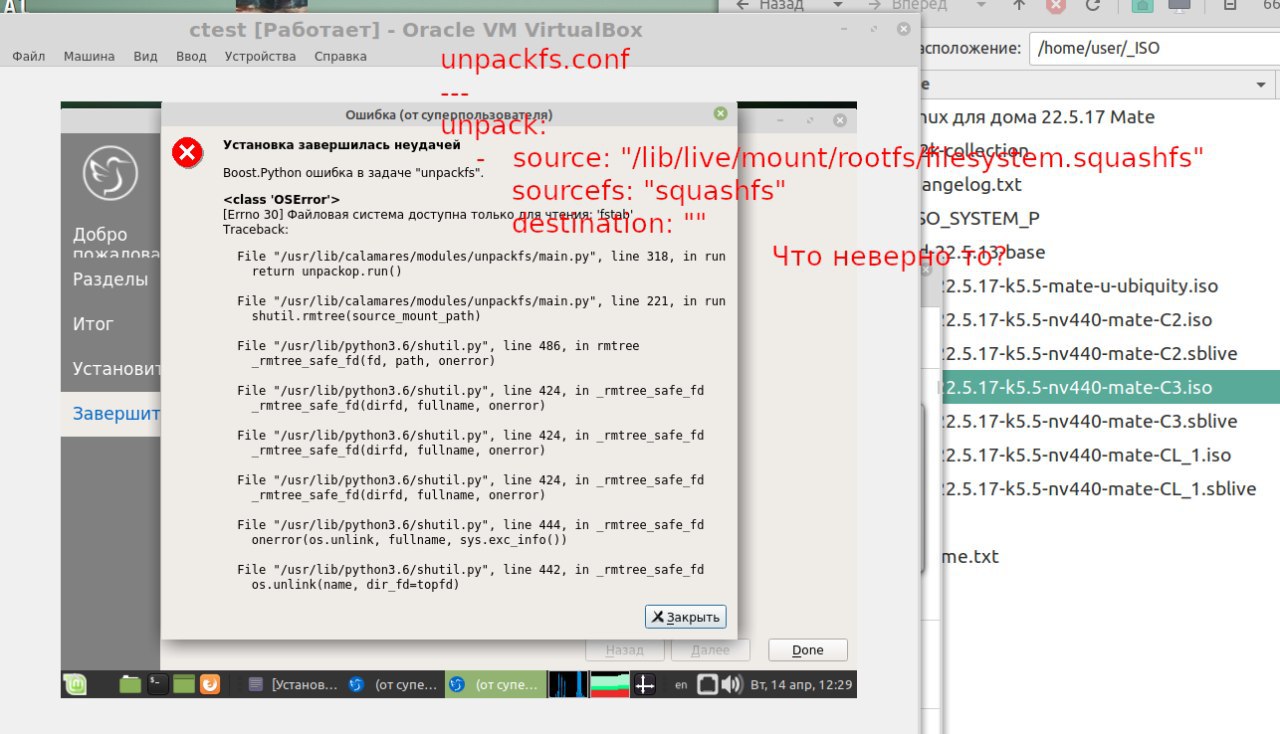Select the nv440-mate-CL_1.sblive file
Image resolution: width=1280 pixels, height=734 pixels.
[x=1100, y=489]
